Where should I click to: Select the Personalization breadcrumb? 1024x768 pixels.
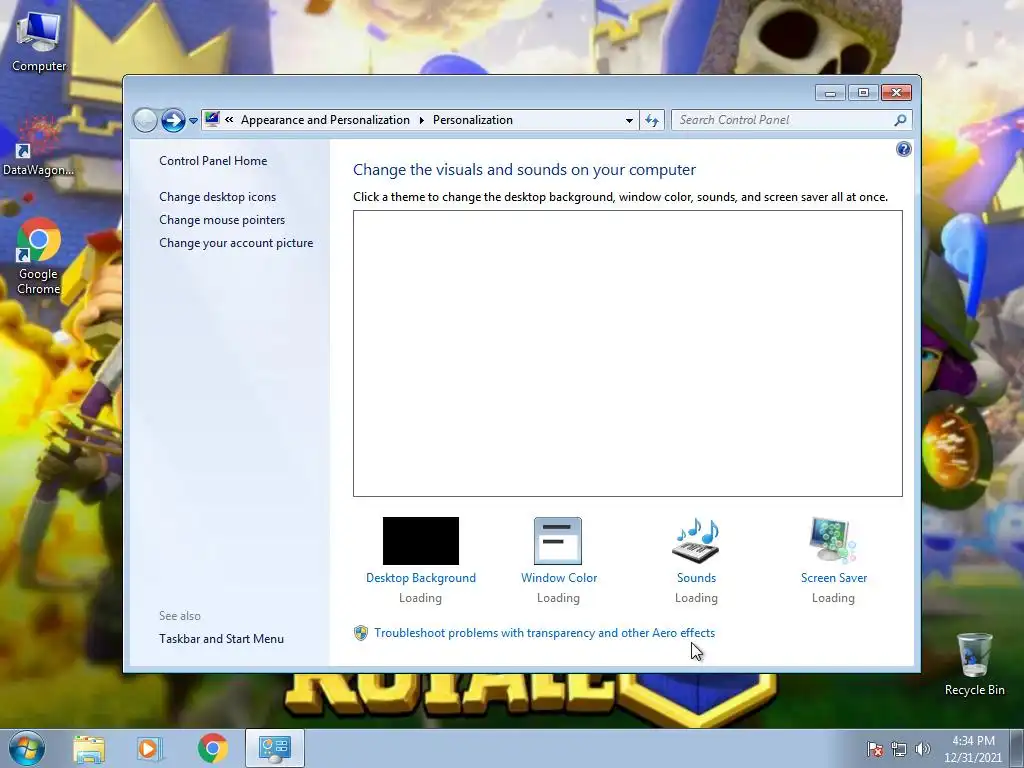tap(473, 120)
